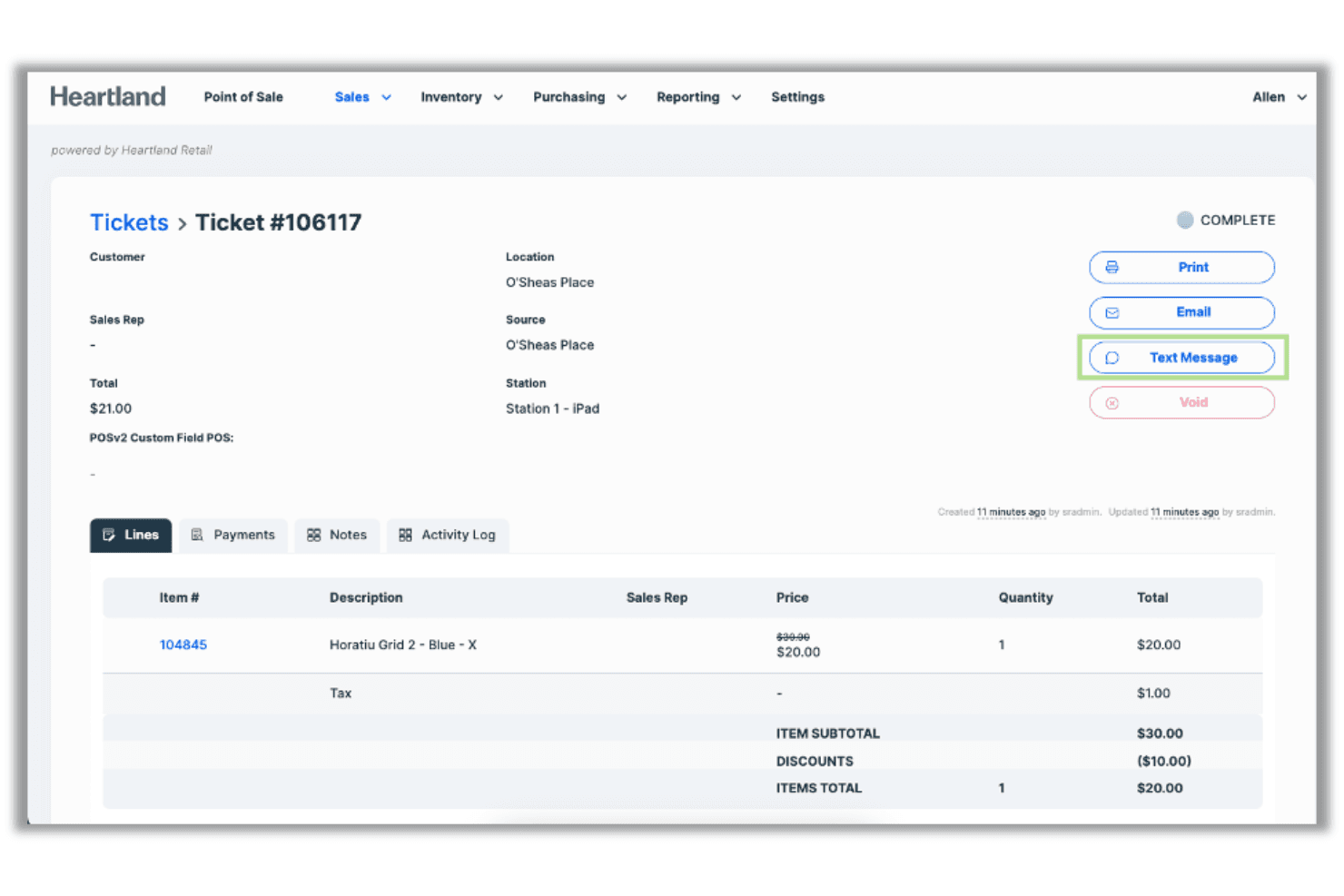1344x896 pixels.
Task: Select the Lines tab
Action: pos(131,536)
